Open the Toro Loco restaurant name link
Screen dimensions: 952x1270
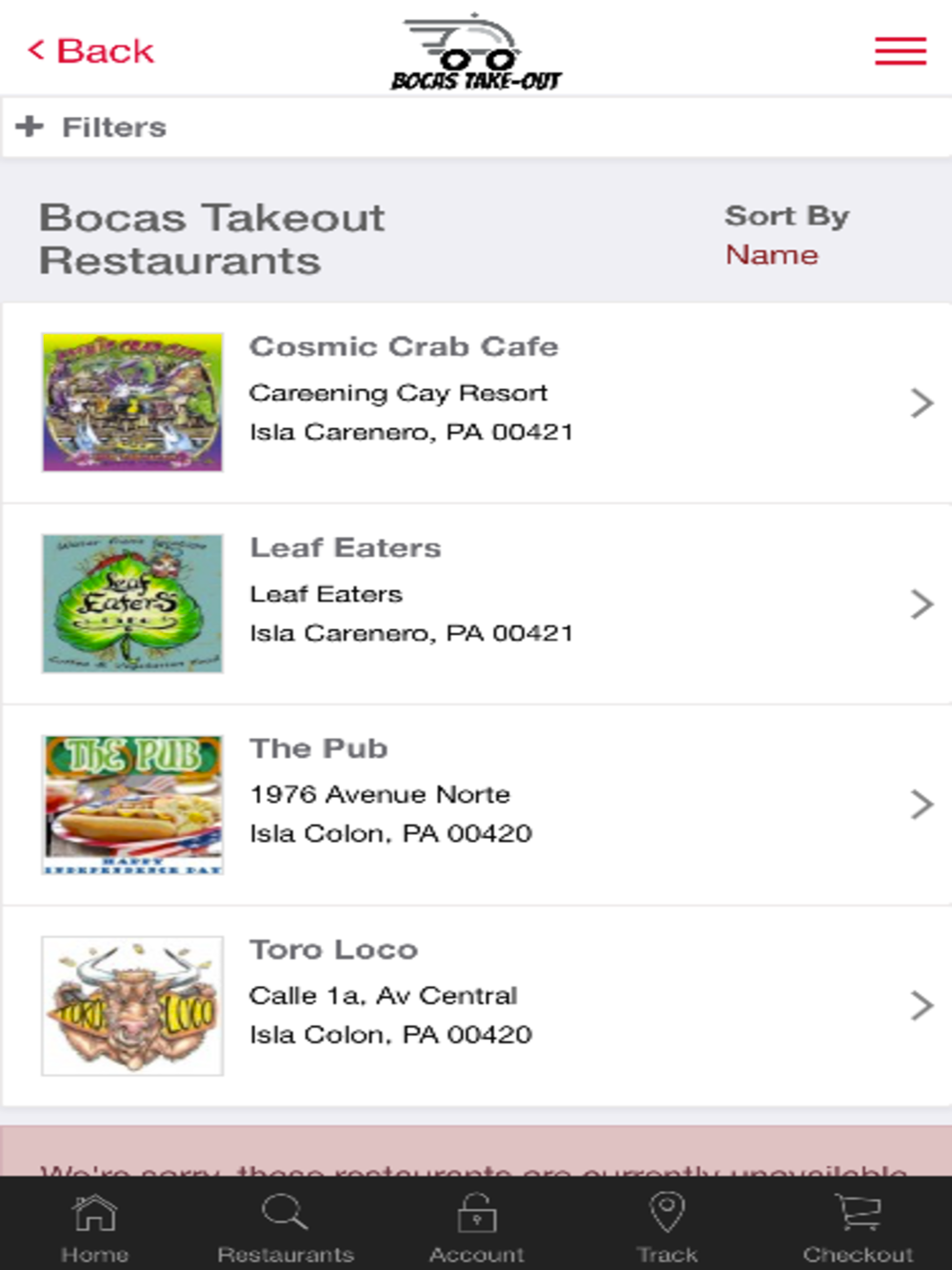[333, 949]
